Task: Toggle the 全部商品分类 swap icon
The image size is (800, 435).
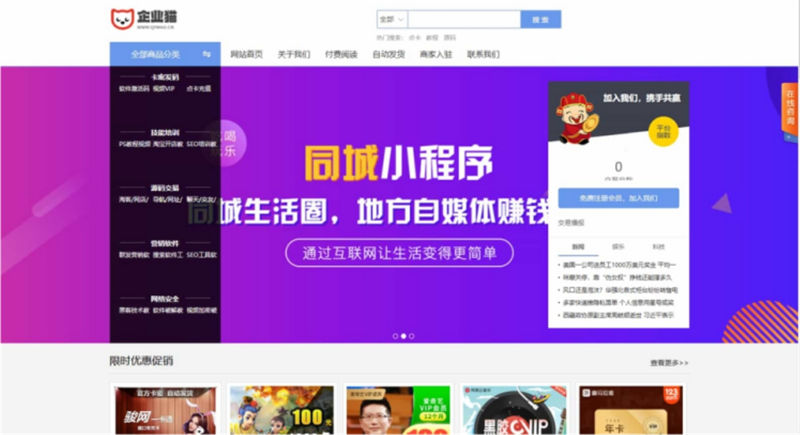Action: [x=206, y=54]
